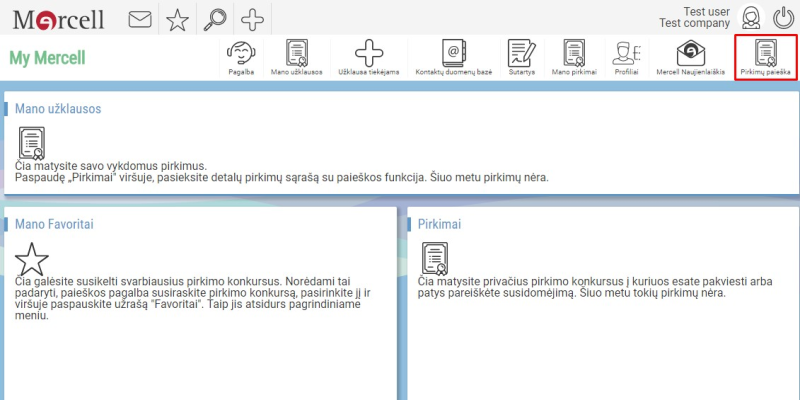800x400 pixels.
Task: Click the My Mercell heading link
Action: coord(47,58)
